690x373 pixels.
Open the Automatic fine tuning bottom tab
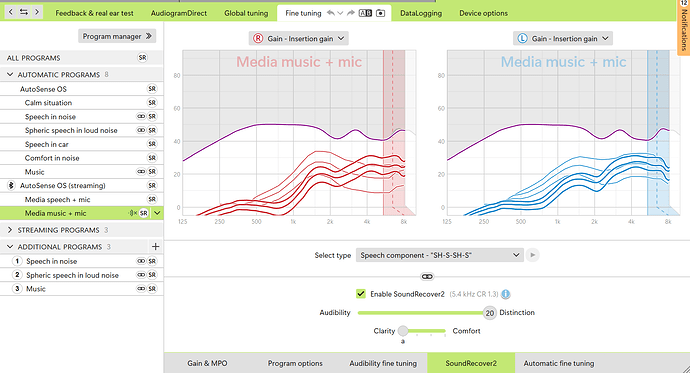(x=559, y=363)
